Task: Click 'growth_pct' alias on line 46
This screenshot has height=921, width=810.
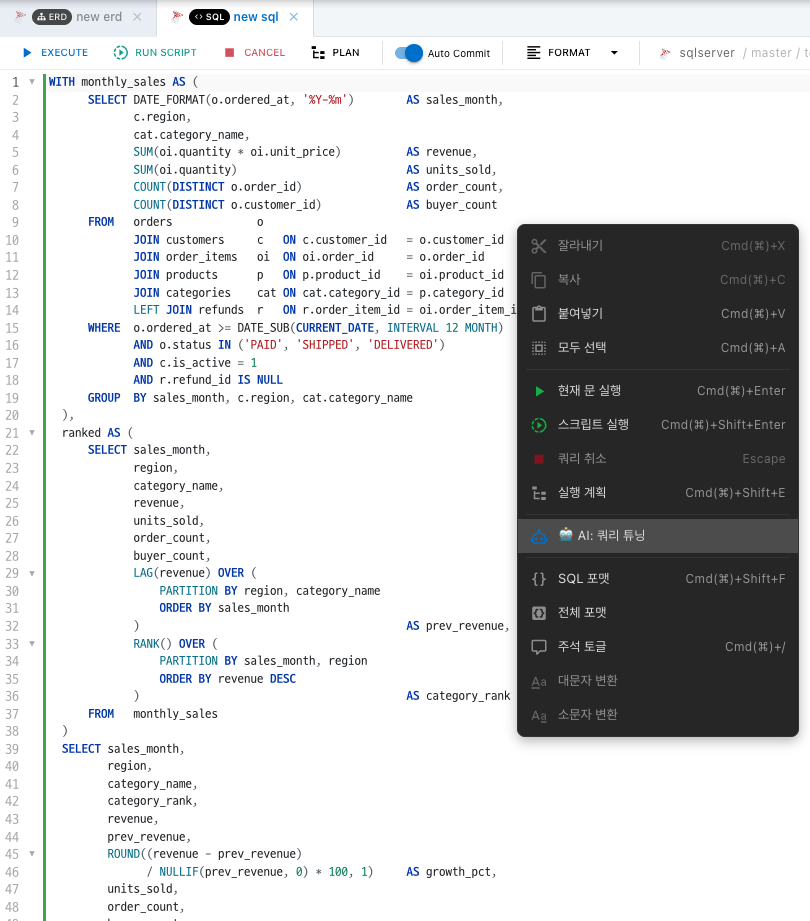Action: click(458, 872)
